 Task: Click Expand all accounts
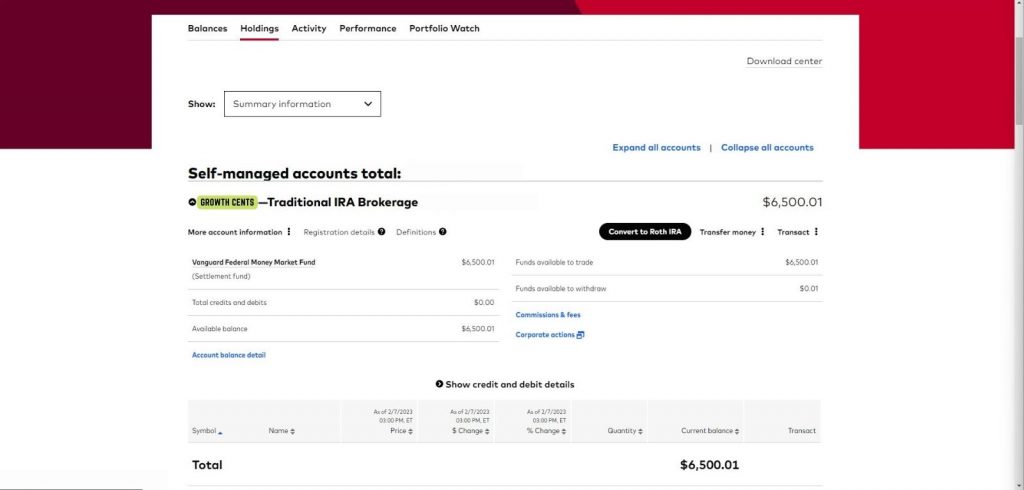656,148
